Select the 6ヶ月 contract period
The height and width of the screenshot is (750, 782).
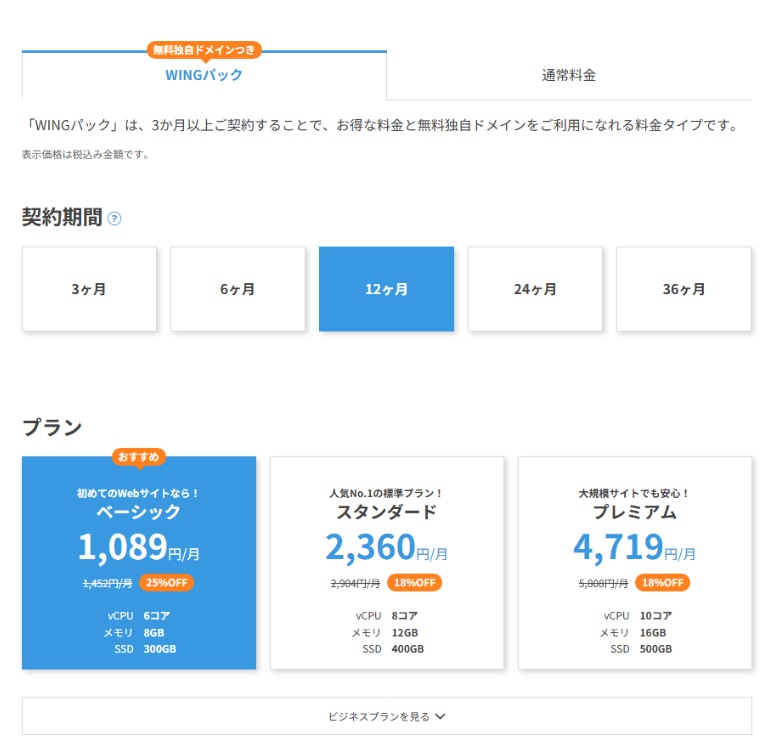(x=238, y=289)
